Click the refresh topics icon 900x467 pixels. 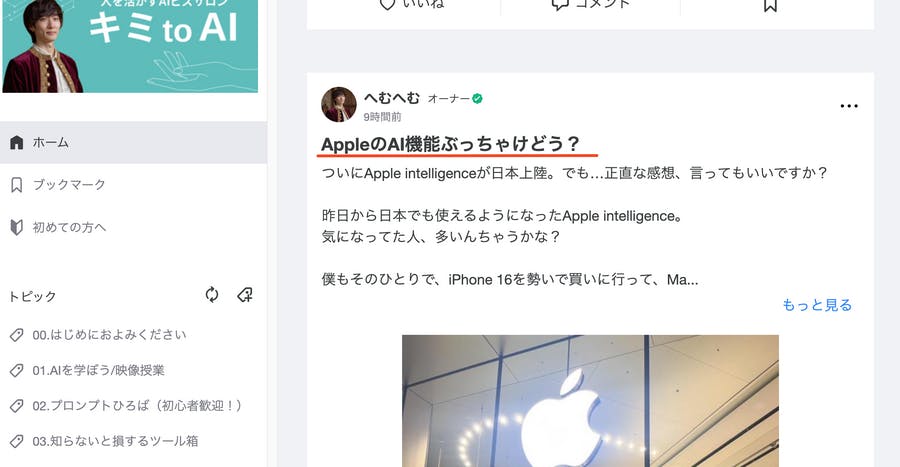click(x=212, y=295)
